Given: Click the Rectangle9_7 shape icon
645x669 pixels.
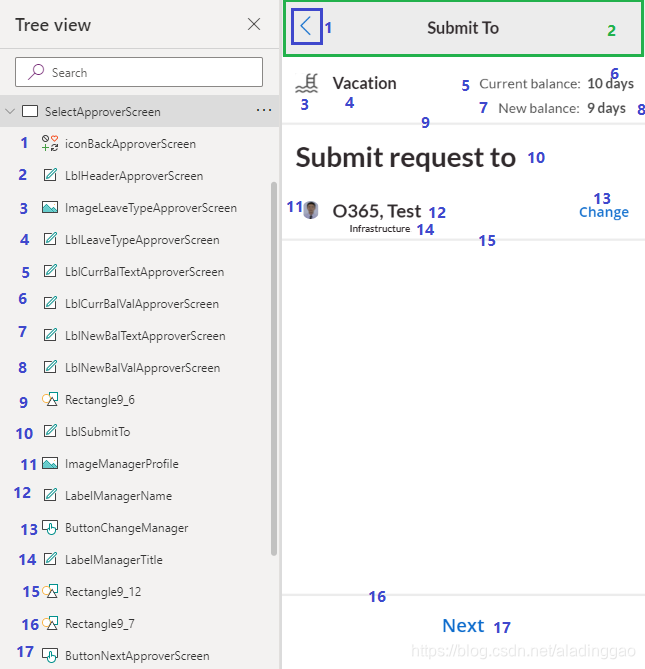Looking at the screenshot, I should [x=50, y=623].
